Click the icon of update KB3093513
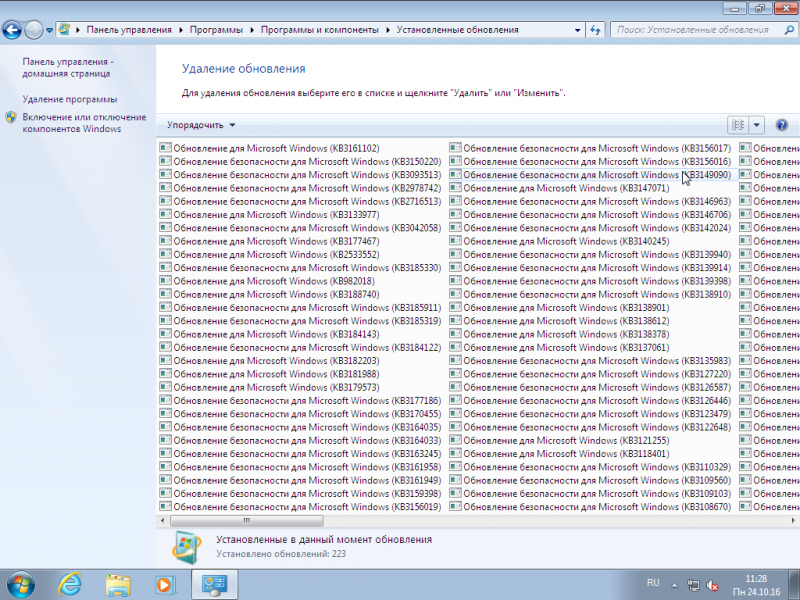 tap(165, 174)
